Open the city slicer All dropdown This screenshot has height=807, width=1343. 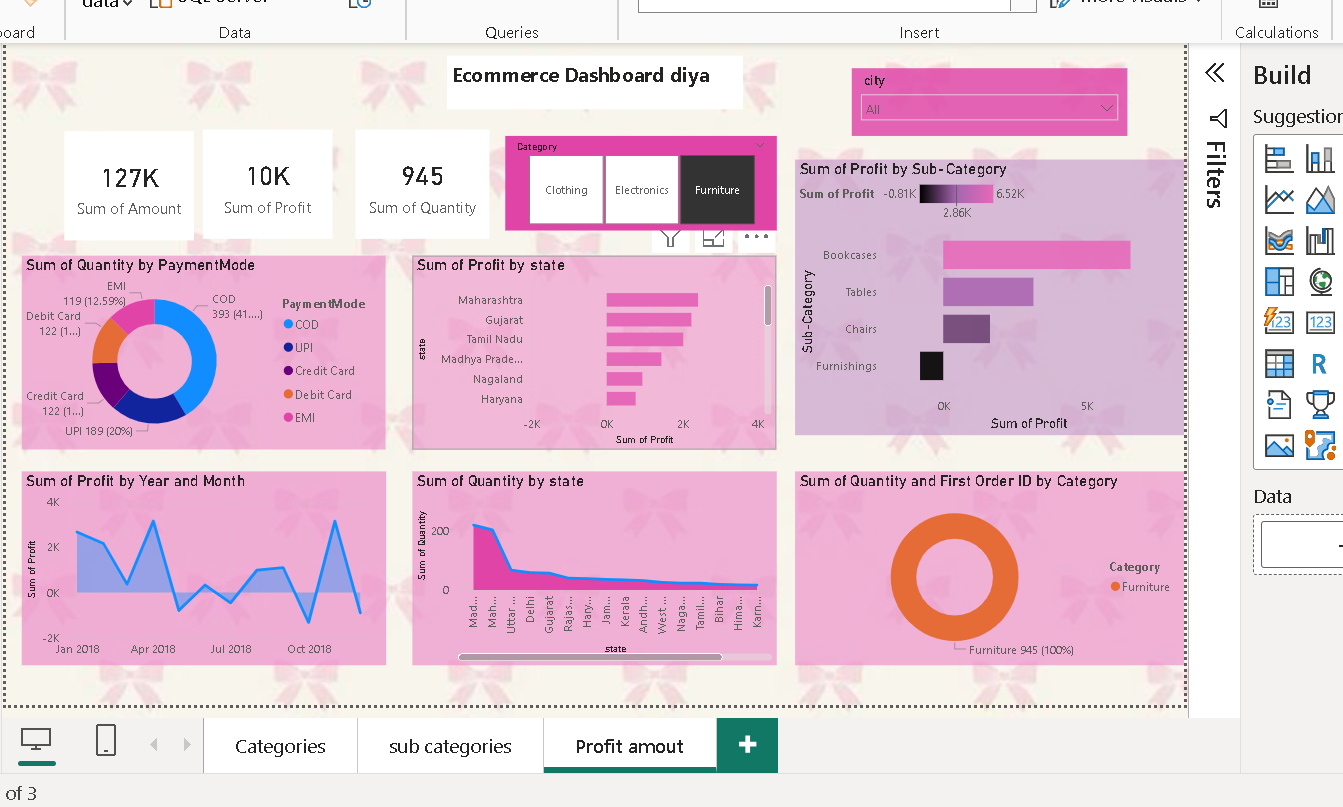[1106, 108]
